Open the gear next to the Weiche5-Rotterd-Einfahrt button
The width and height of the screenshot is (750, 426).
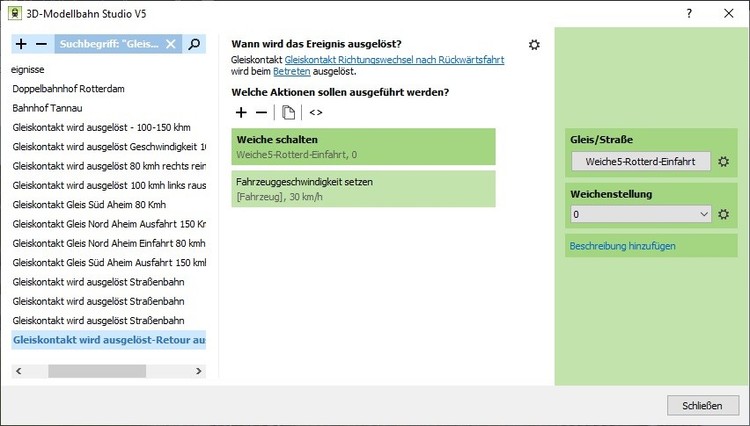point(724,162)
